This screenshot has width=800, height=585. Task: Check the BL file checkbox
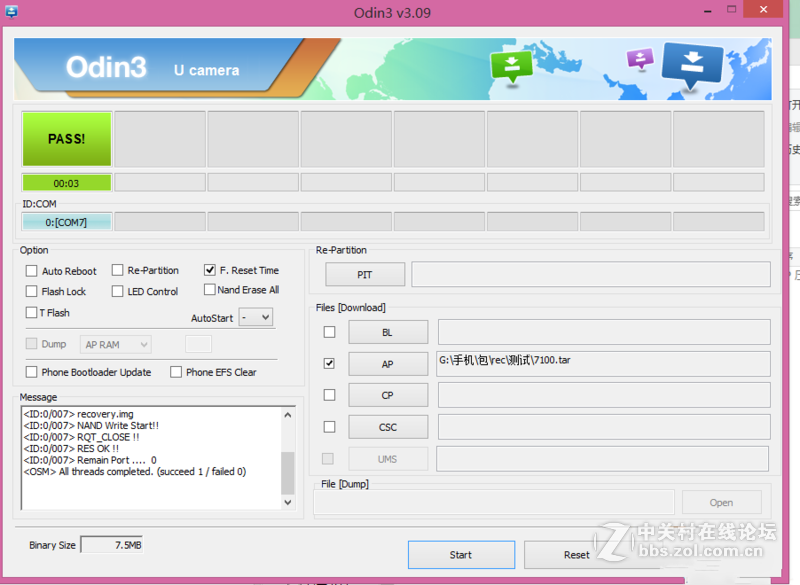coord(330,332)
